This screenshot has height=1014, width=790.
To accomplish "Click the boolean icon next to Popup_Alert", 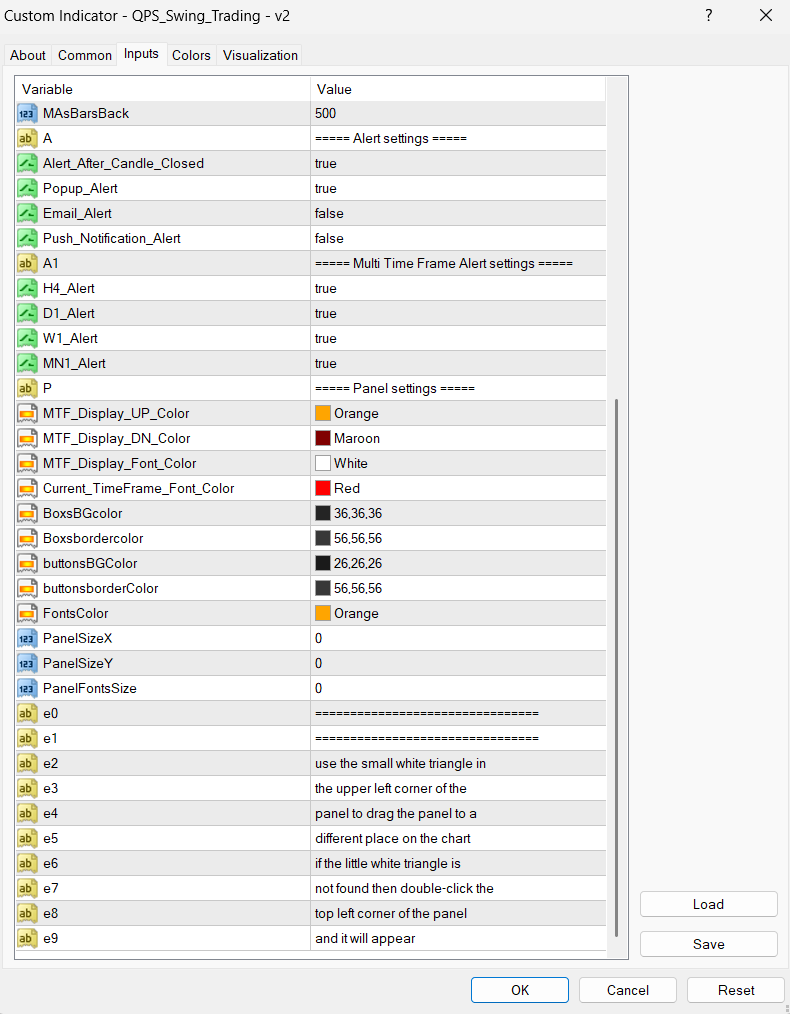I will pyautogui.click(x=27, y=188).
